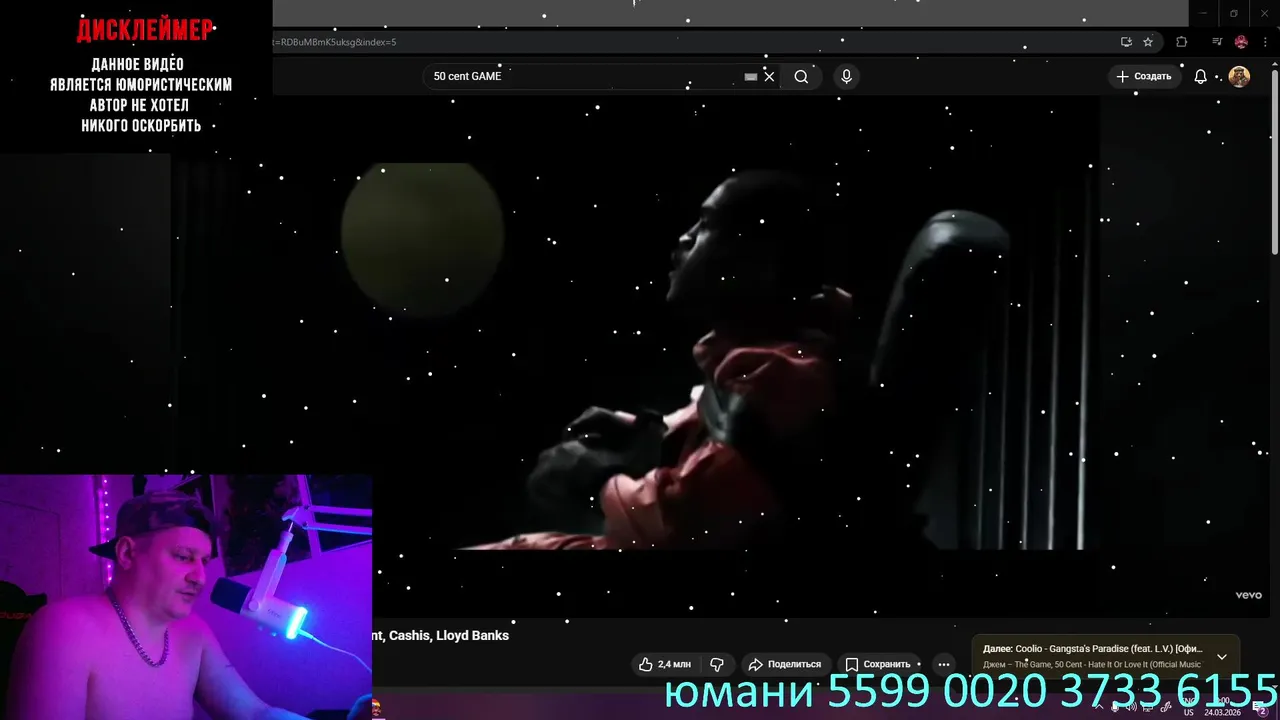Image resolution: width=1280 pixels, height=720 pixels.
Task: Click the Сохранить button
Action: (x=878, y=664)
